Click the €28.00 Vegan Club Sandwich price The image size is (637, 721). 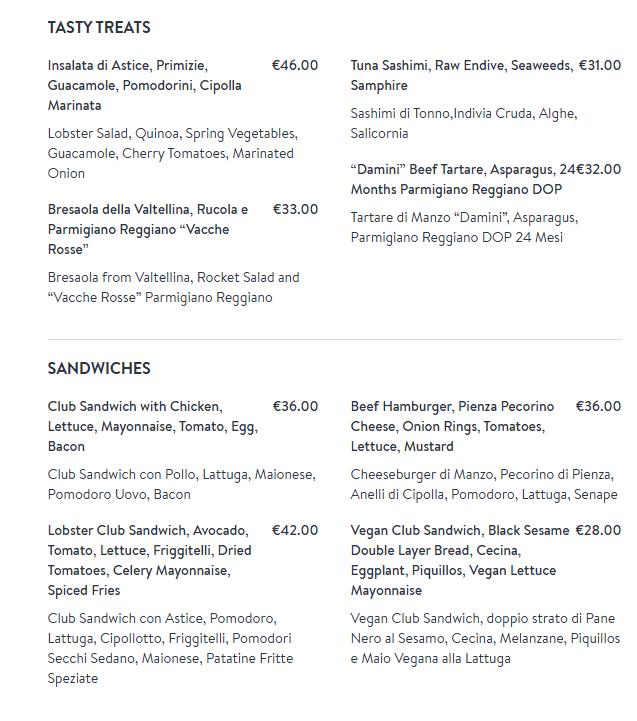pos(598,531)
